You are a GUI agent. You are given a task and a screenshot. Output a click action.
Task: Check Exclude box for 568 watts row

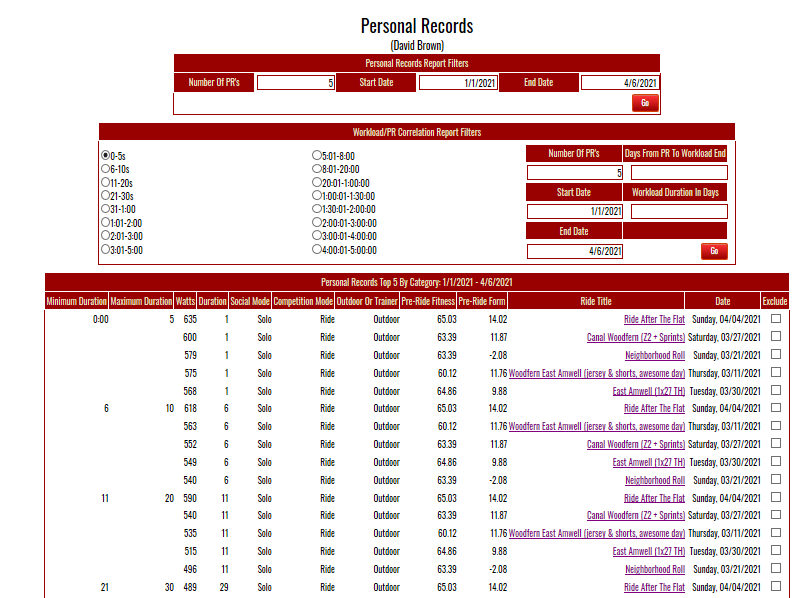(776, 390)
